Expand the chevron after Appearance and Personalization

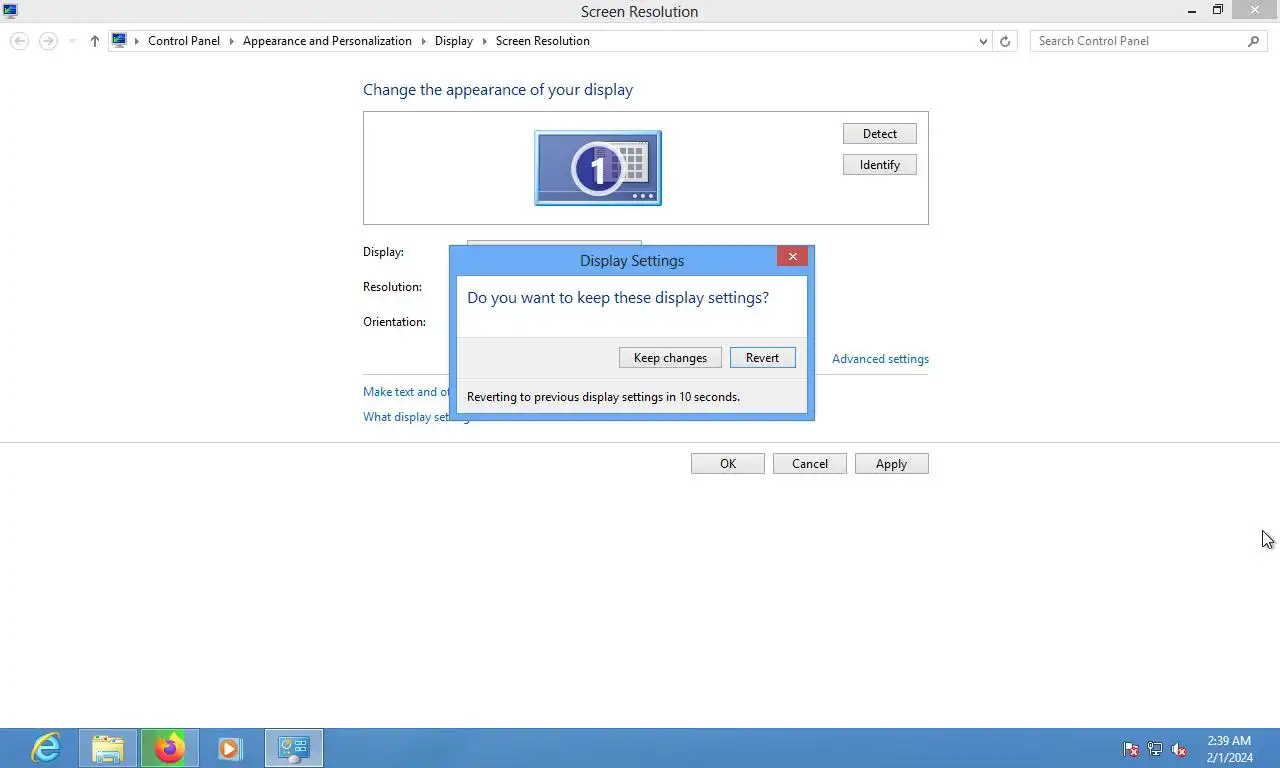coord(423,41)
